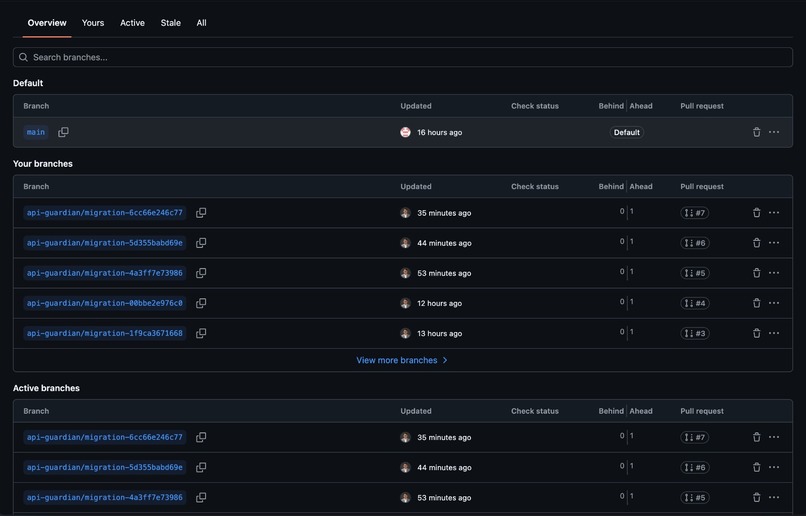Viewport: 806px width, 516px height.
Task: Open migration-5d355babd69e branch under Your branches
Action: coord(105,243)
